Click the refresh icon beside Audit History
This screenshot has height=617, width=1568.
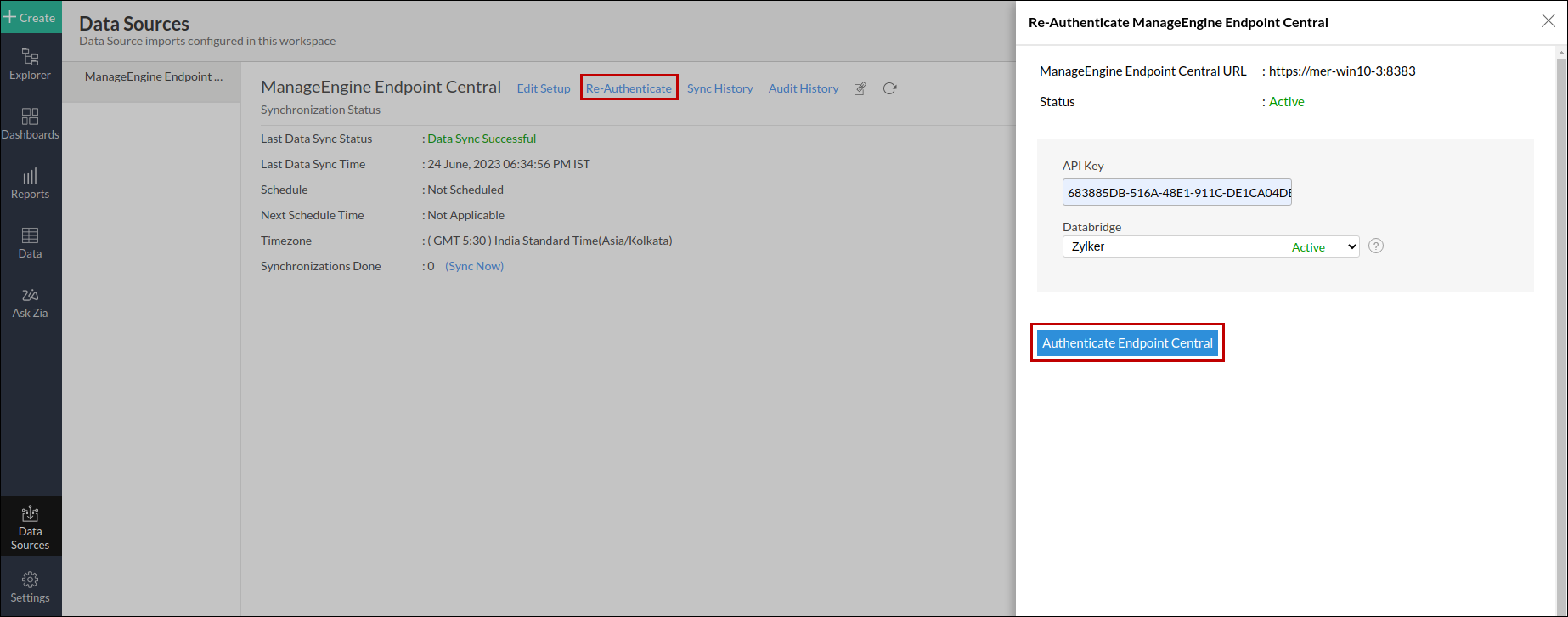click(x=889, y=88)
